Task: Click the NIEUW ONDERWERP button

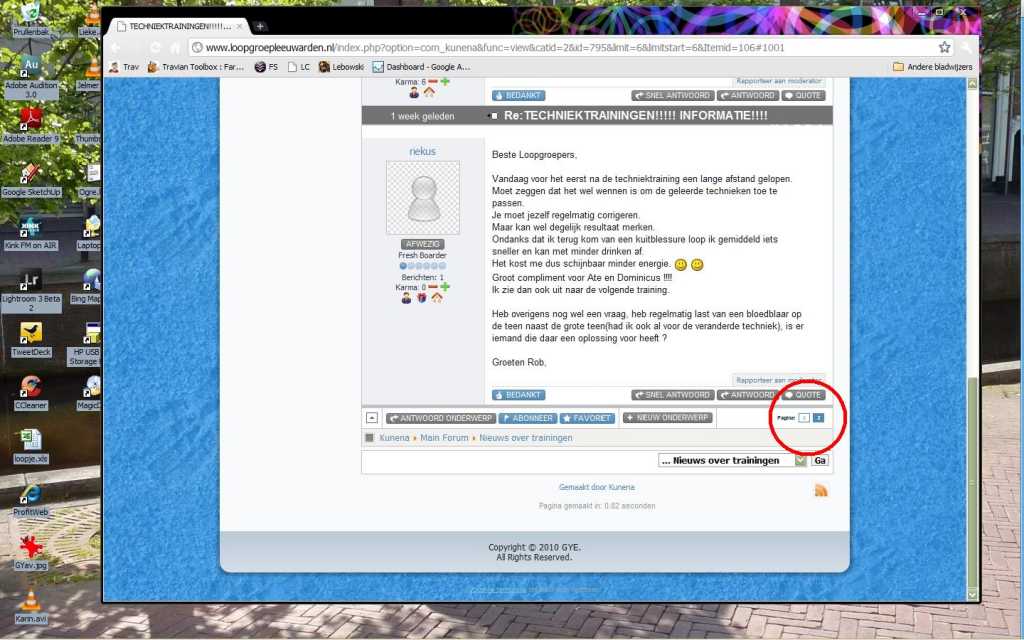Action: pos(667,418)
